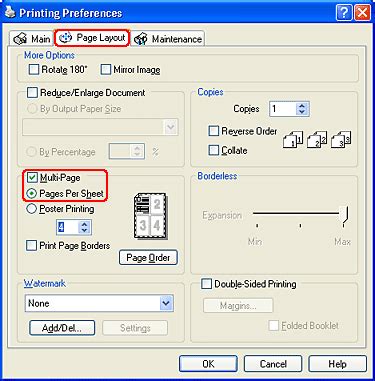Image resolution: width=375 pixels, height=381 pixels.
Task: Open the Watermark dropdown list
Action: click(166, 303)
